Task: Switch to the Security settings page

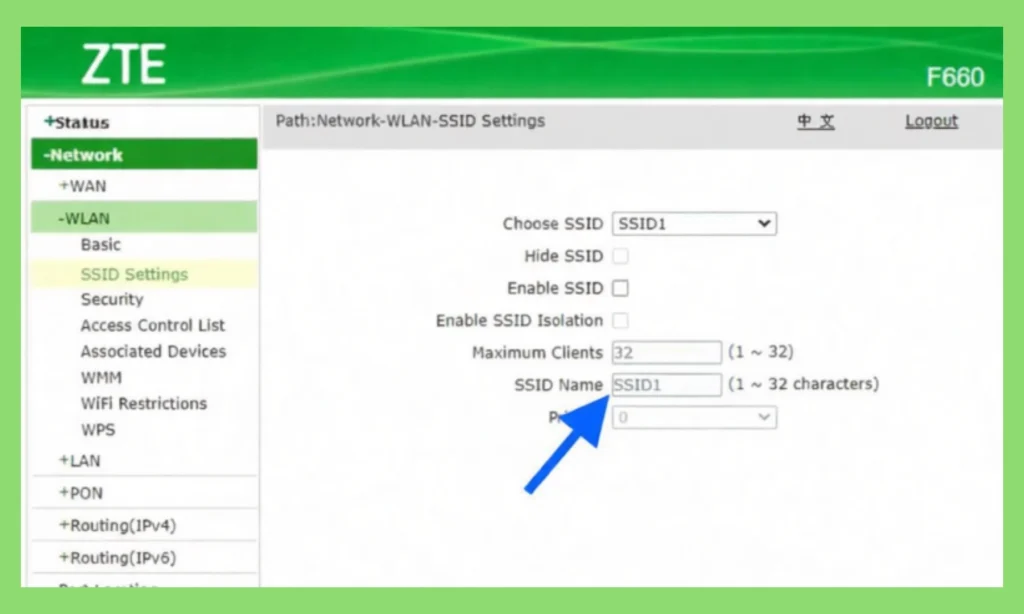Action: click(x=111, y=299)
